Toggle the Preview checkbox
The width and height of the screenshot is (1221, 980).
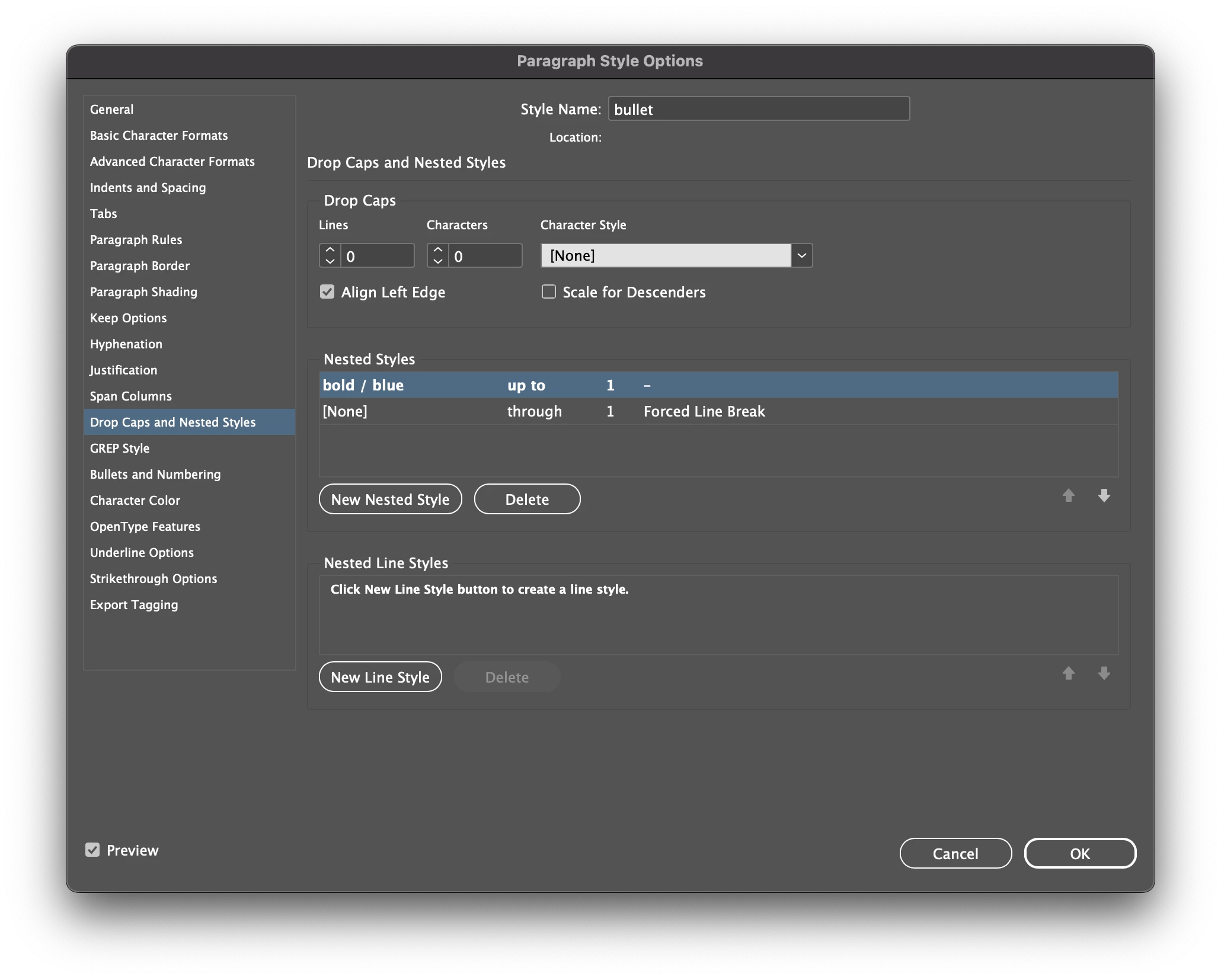92,850
